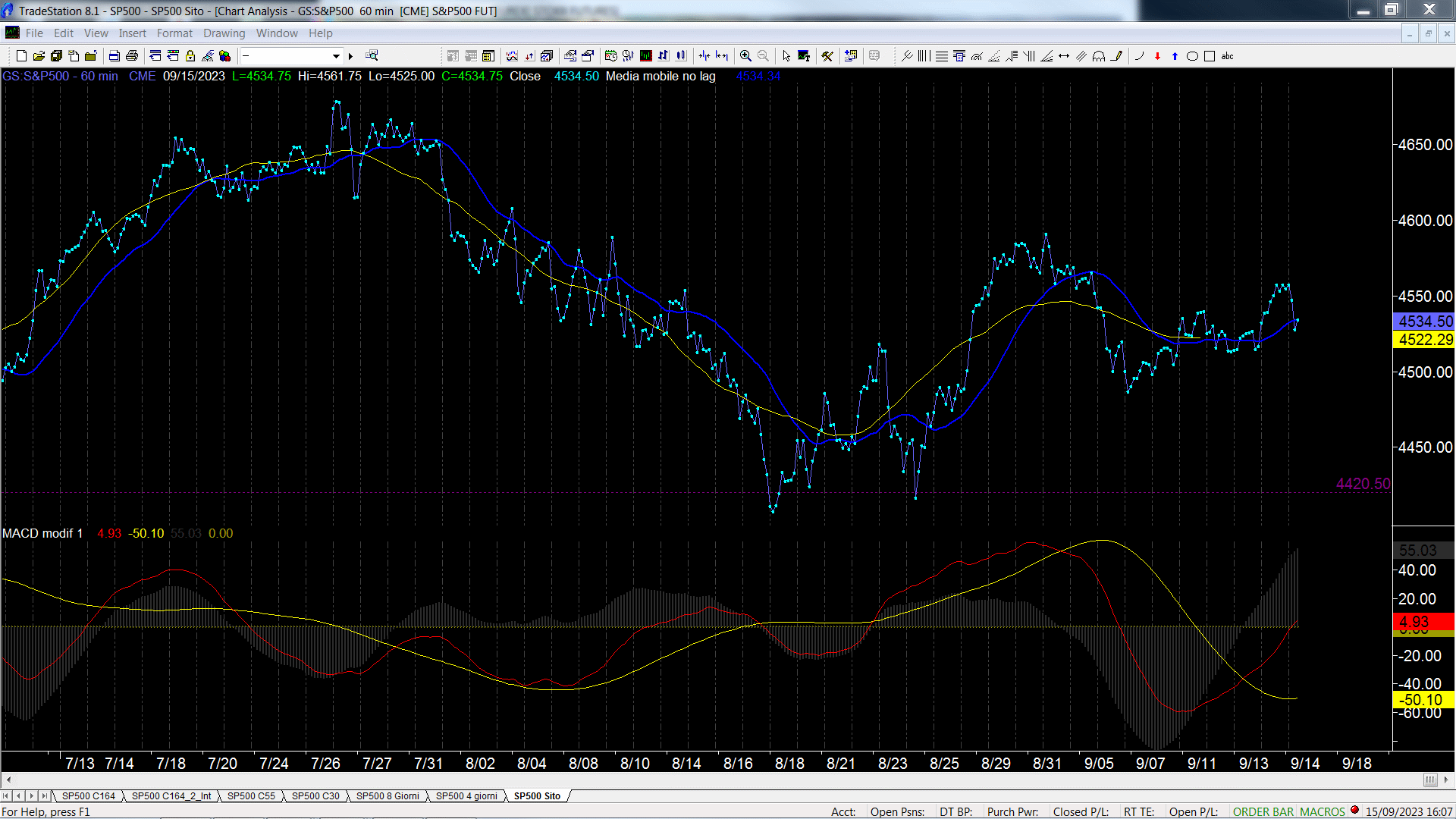Click the chart scroll right arrow
The height and width of the screenshot is (819, 1456).
pyautogui.click(x=1446, y=780)
